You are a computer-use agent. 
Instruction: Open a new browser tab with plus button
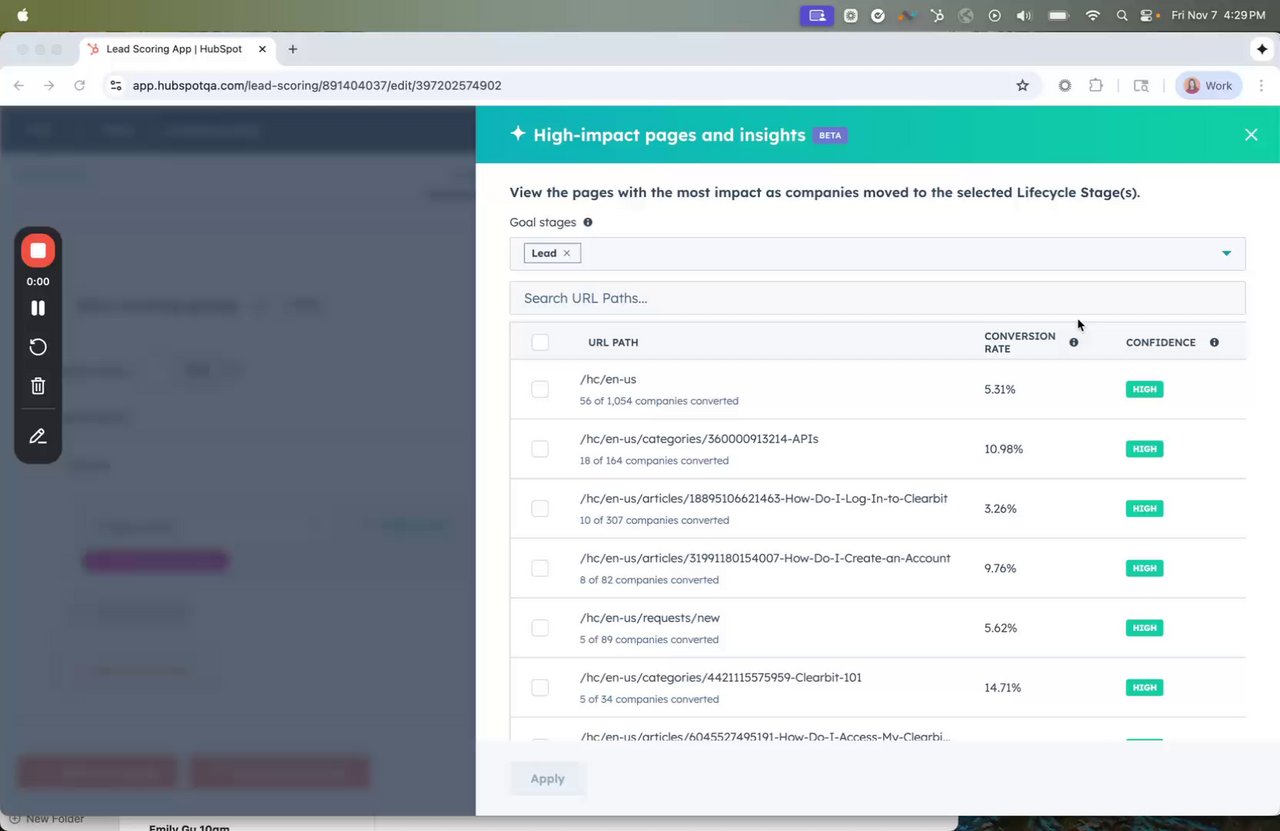pyautogui.click(x=293, y=49)
